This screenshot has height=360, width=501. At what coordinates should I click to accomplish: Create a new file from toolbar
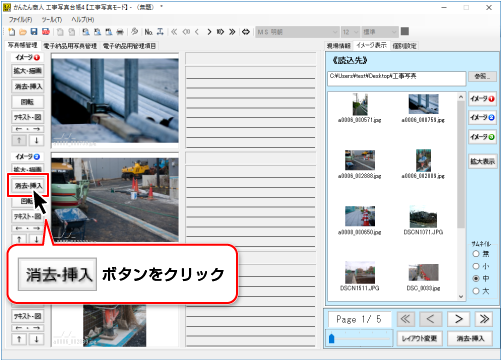tap(12, 32)
